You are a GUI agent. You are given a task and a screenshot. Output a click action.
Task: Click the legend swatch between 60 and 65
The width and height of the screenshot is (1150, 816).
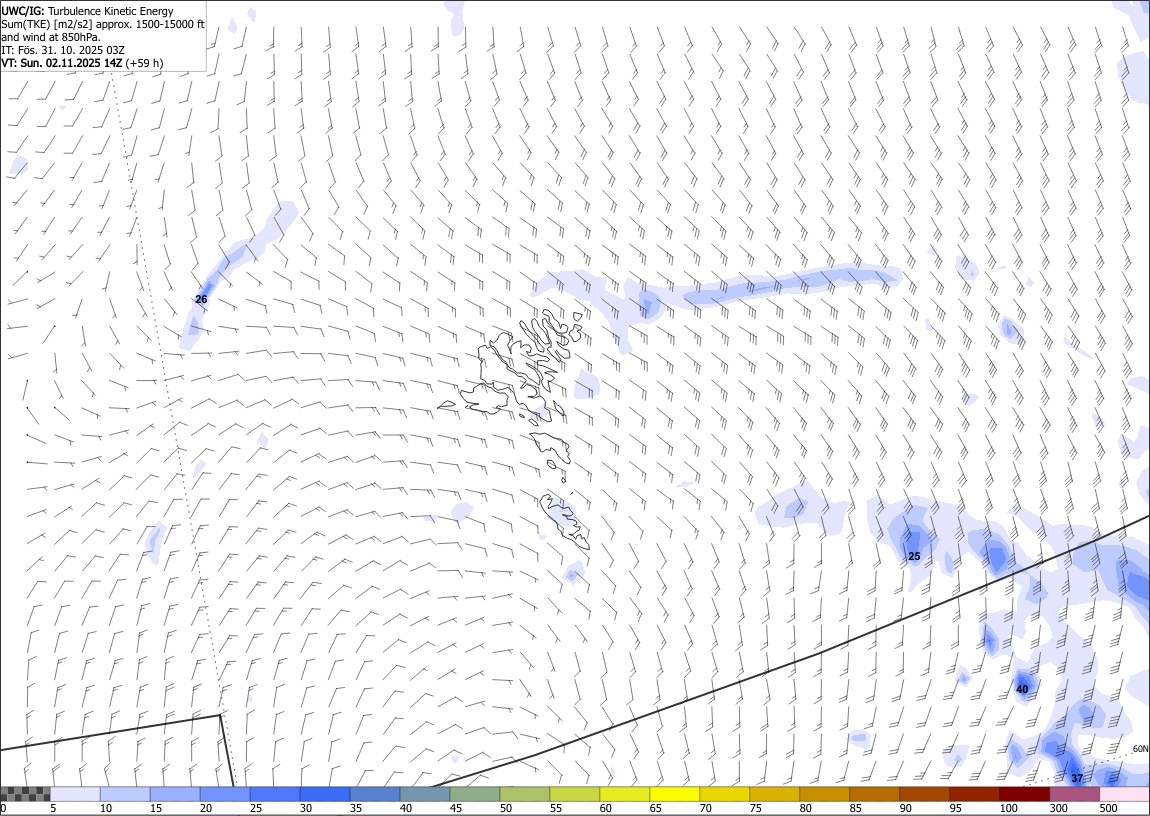[625, 794]
